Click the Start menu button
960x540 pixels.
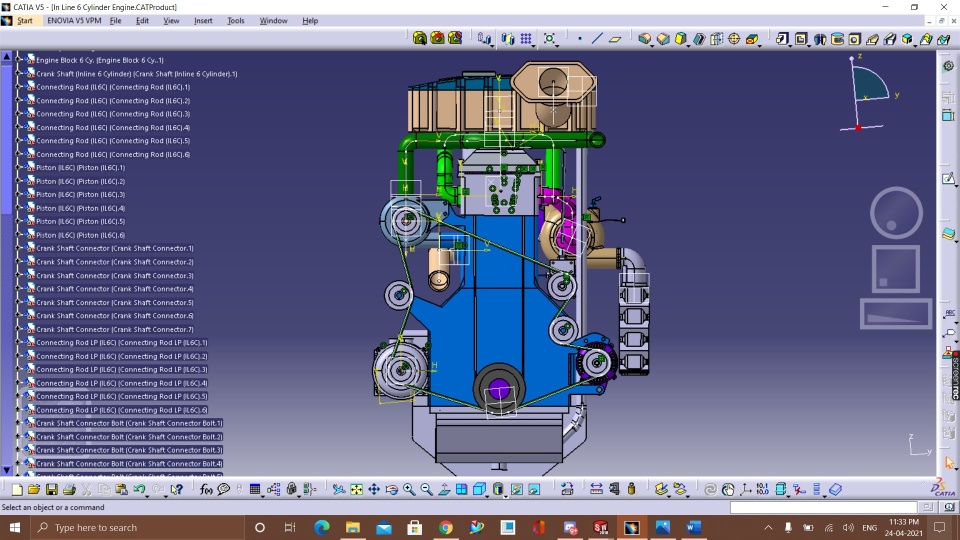(x=24, y=20)
